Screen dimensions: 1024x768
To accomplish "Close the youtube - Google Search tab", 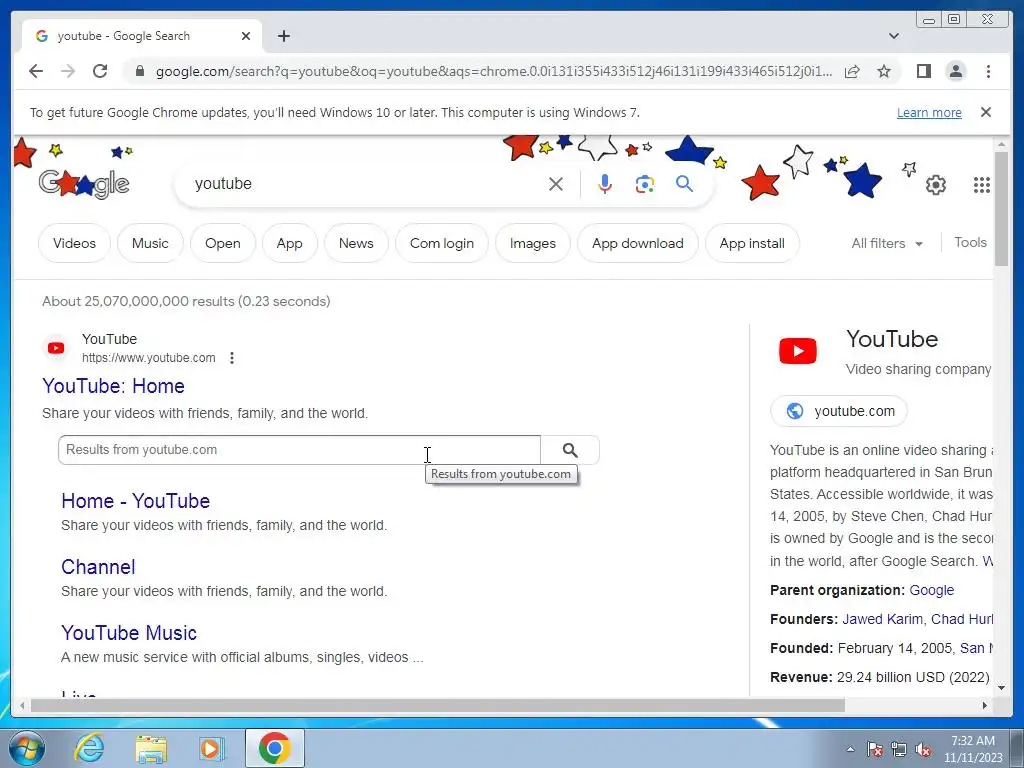I will tap(246, 36).
